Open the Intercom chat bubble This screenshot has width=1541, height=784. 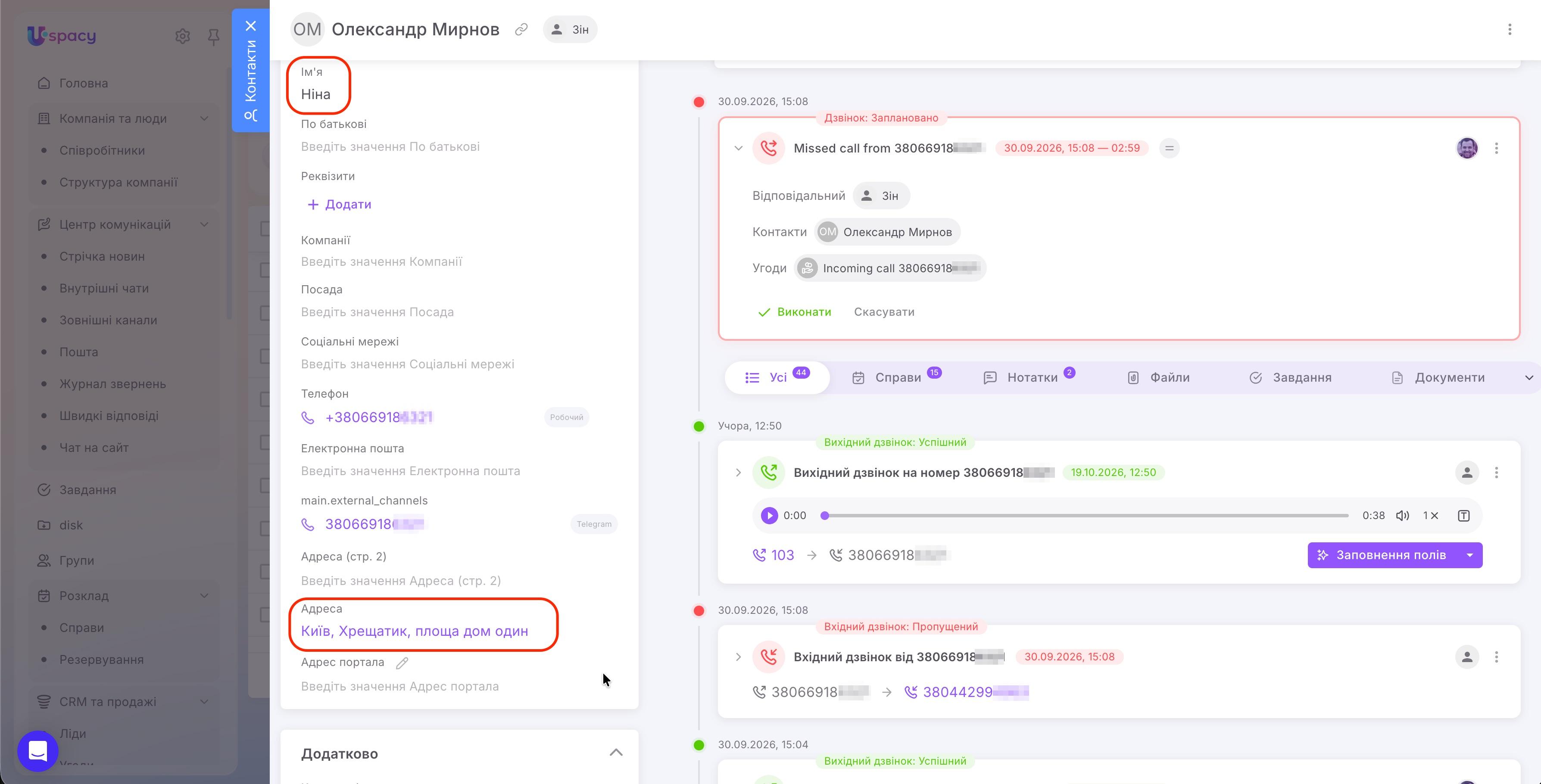pos(37,751)
